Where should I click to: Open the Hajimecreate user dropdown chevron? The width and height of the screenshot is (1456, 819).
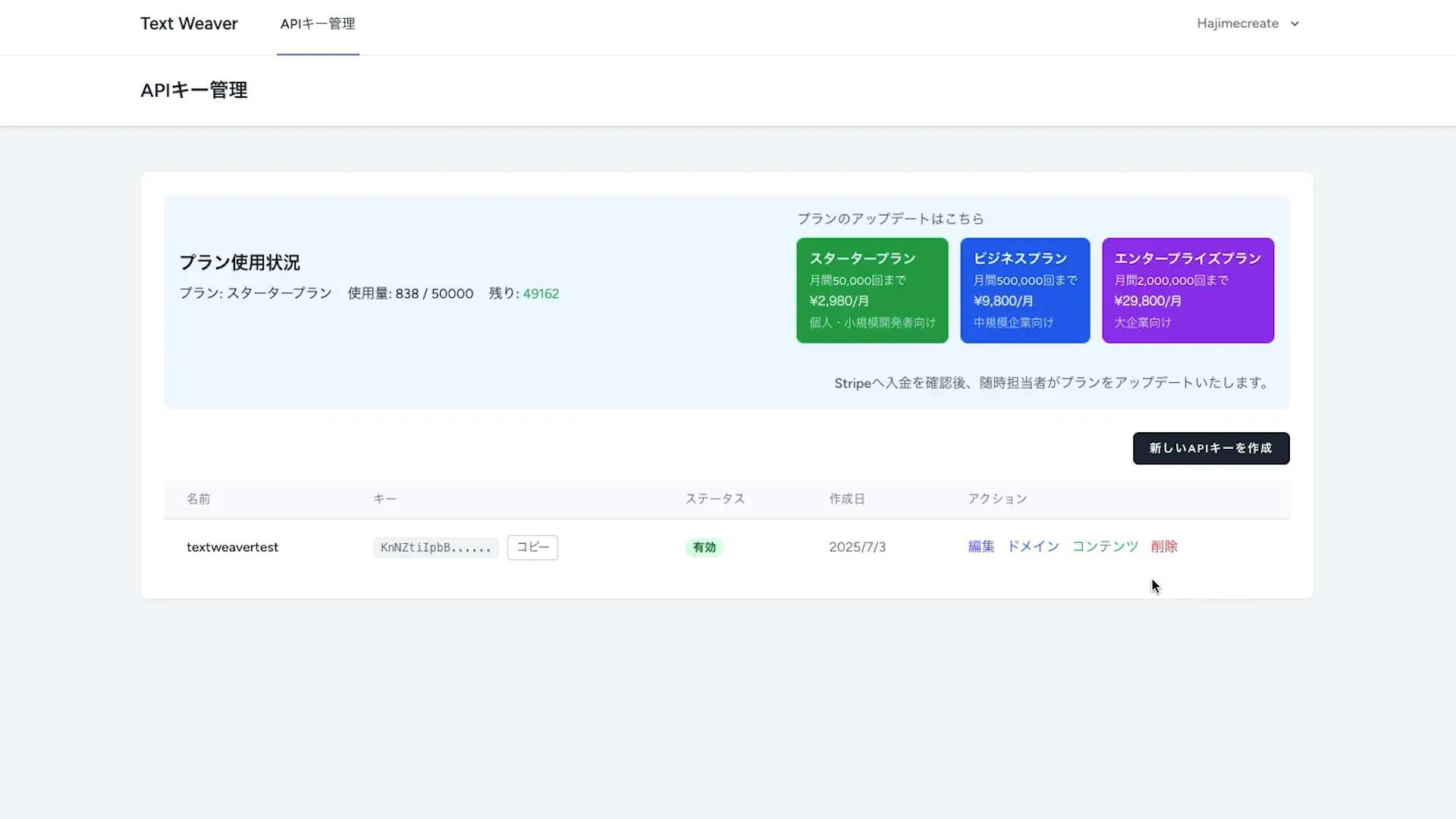point(1294,24)
